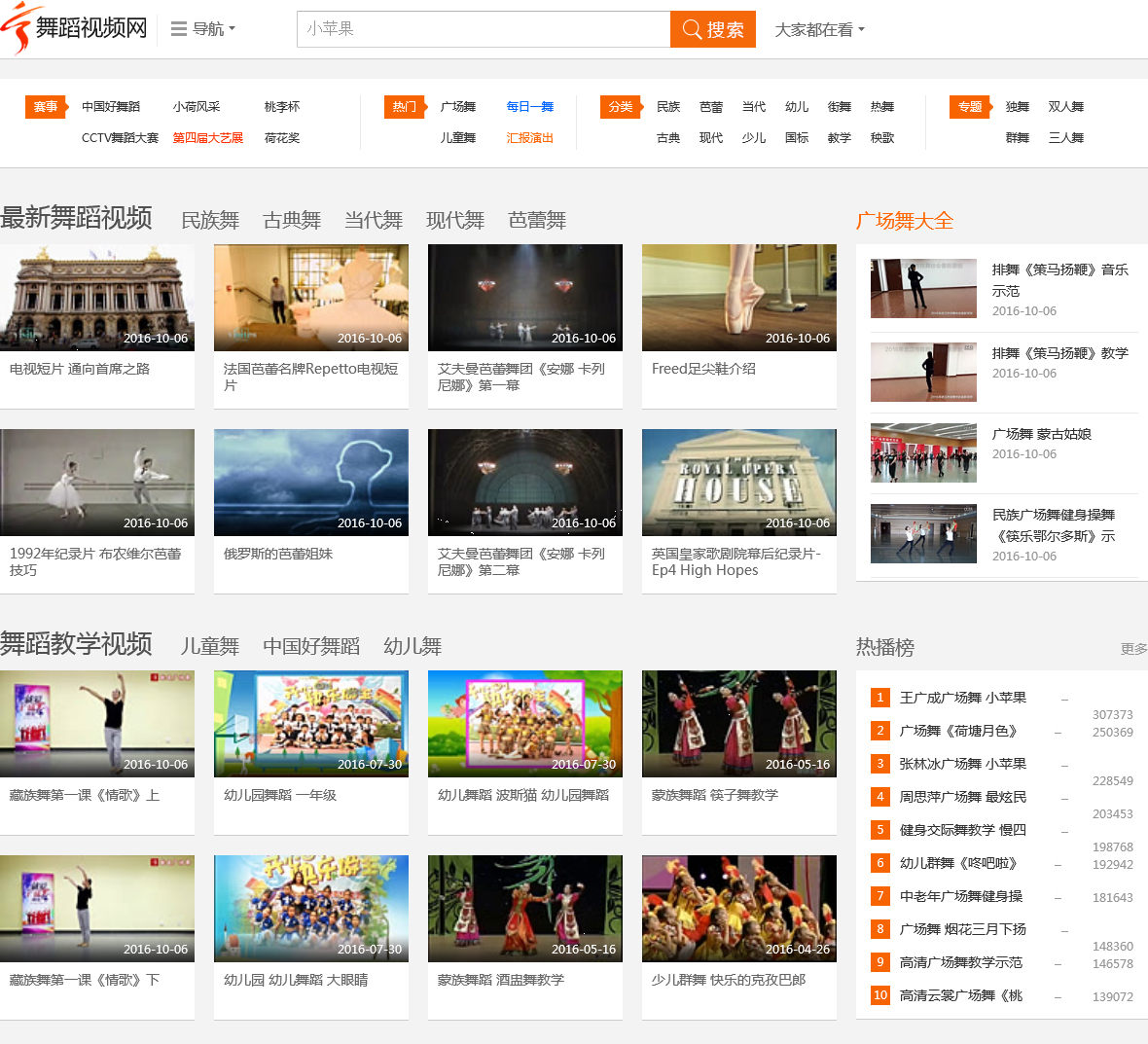
Task: Select the 赛事 orange category tag
Action: (x=45, y=107)
